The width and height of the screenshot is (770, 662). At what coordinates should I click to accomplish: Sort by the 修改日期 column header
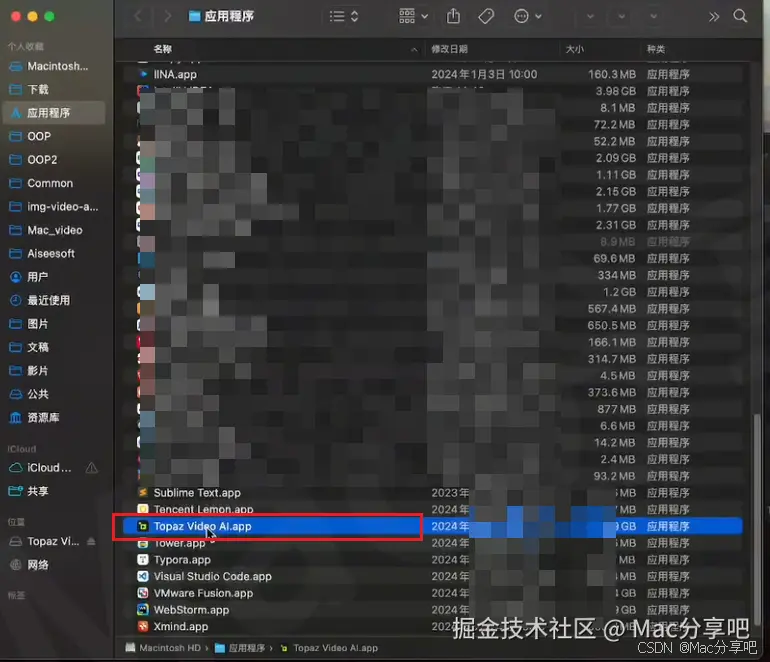449,49
